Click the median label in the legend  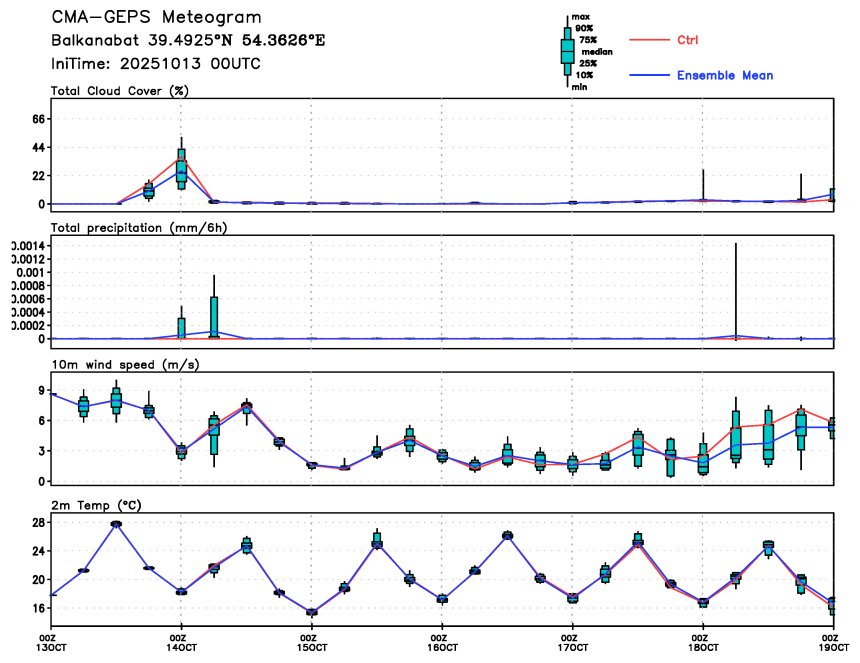coord(597,50)
